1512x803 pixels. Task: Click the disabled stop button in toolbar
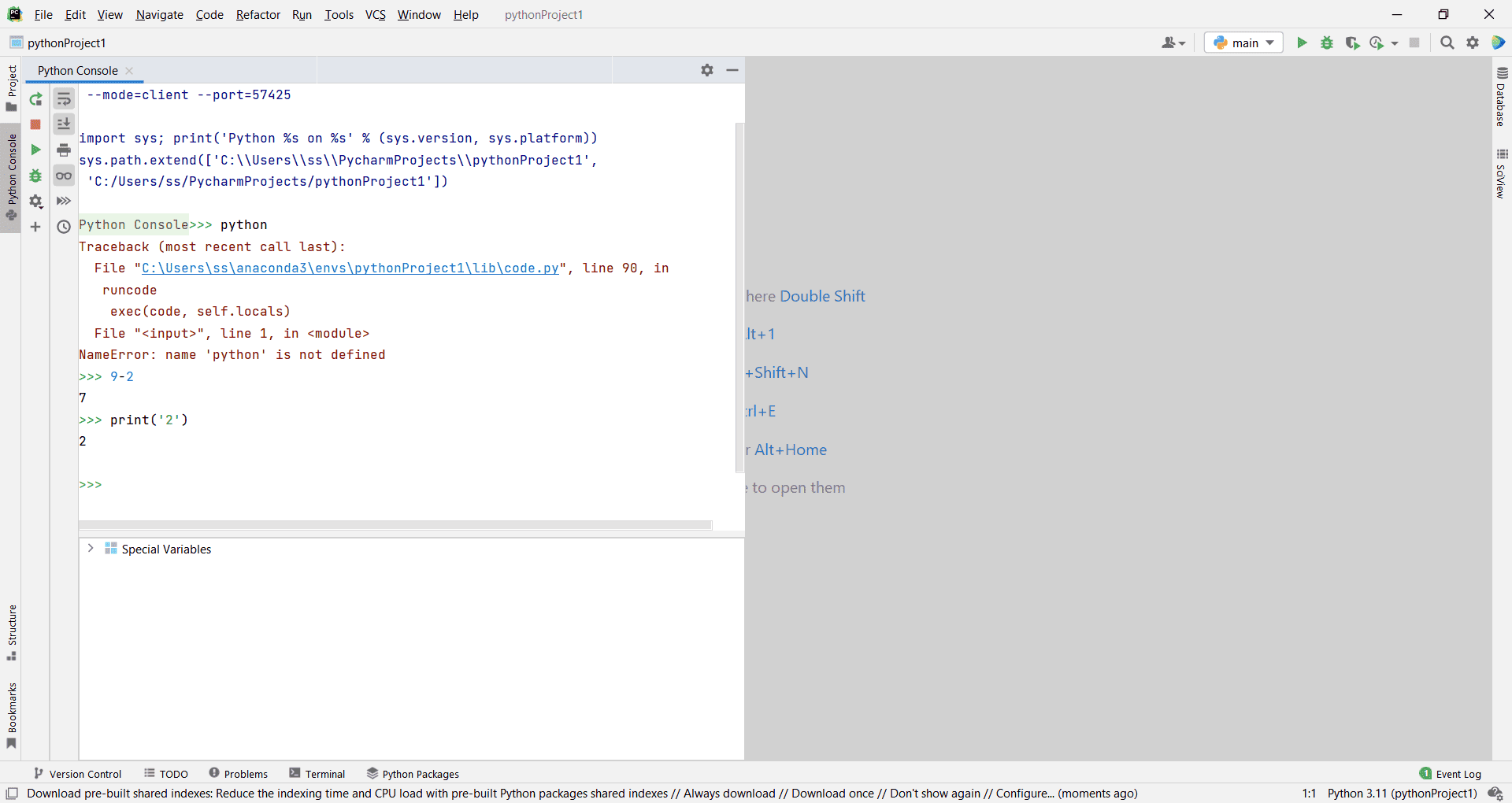(x=1414, y=43)
